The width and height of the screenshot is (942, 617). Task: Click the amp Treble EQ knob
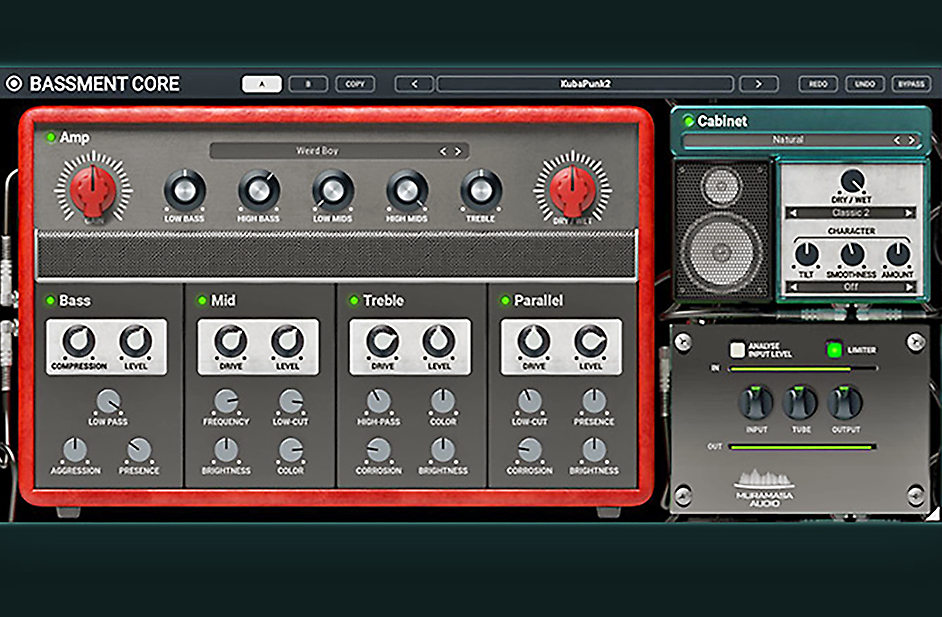481,190
